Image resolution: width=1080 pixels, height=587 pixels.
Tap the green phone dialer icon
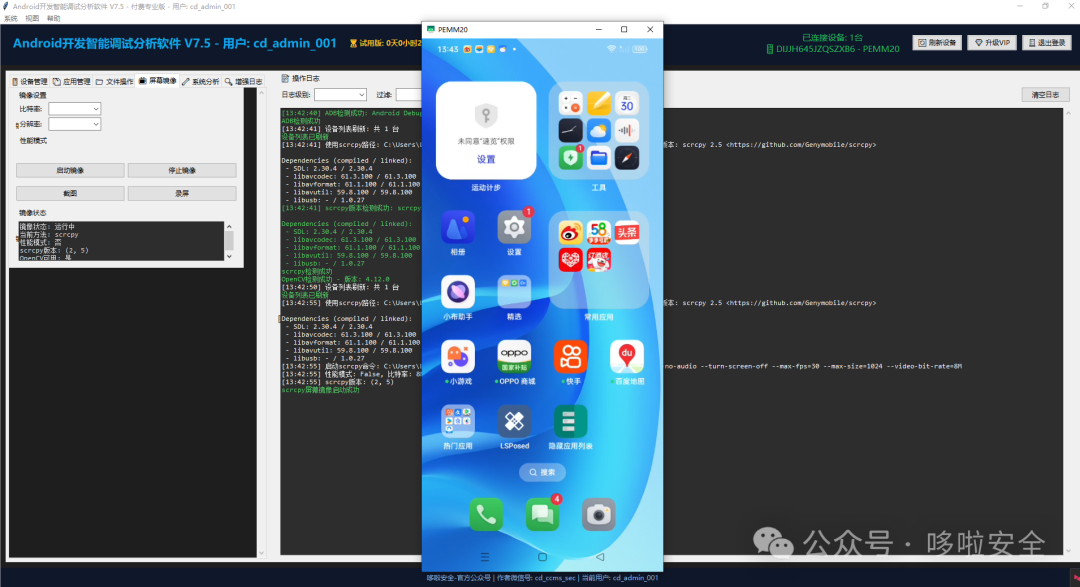[x=486, y=515]
